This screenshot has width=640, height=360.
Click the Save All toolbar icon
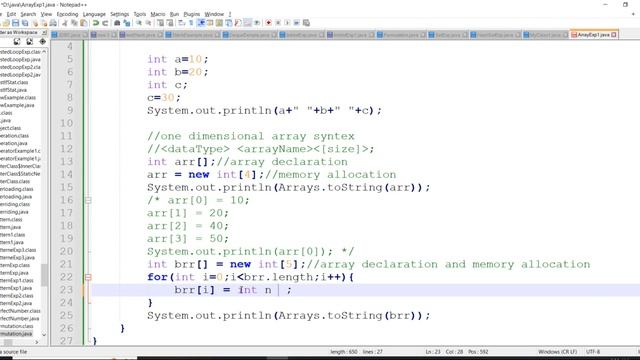tap(25, 23)
